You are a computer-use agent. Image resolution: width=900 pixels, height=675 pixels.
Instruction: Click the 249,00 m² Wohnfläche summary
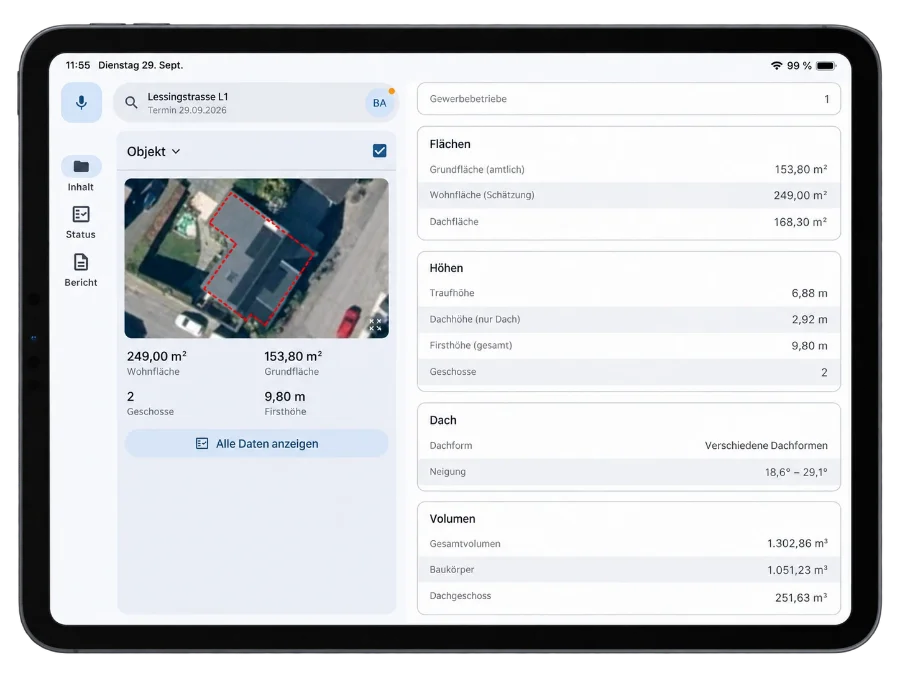(157, 363)
